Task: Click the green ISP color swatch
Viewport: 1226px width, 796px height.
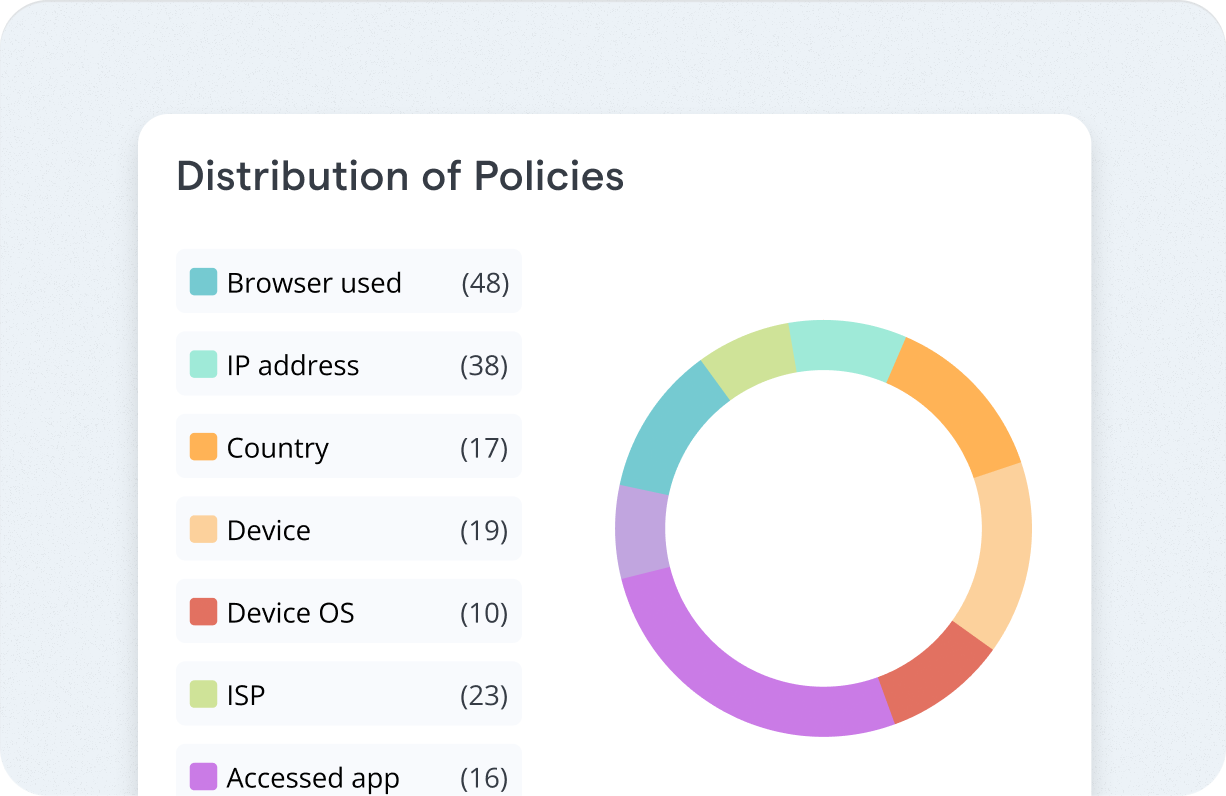Action: click(203, 694)
